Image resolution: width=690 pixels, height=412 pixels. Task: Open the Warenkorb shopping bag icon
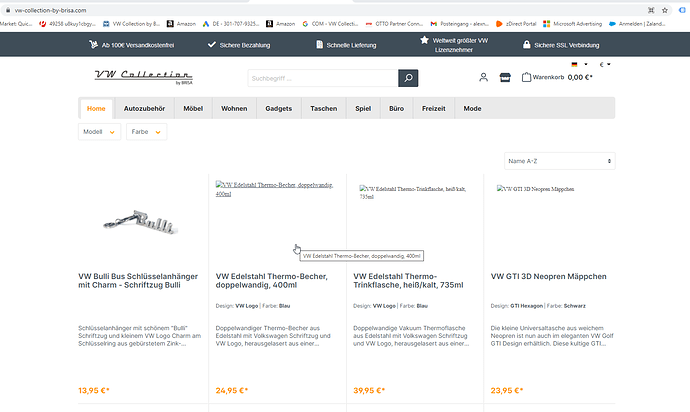[526, 77]
